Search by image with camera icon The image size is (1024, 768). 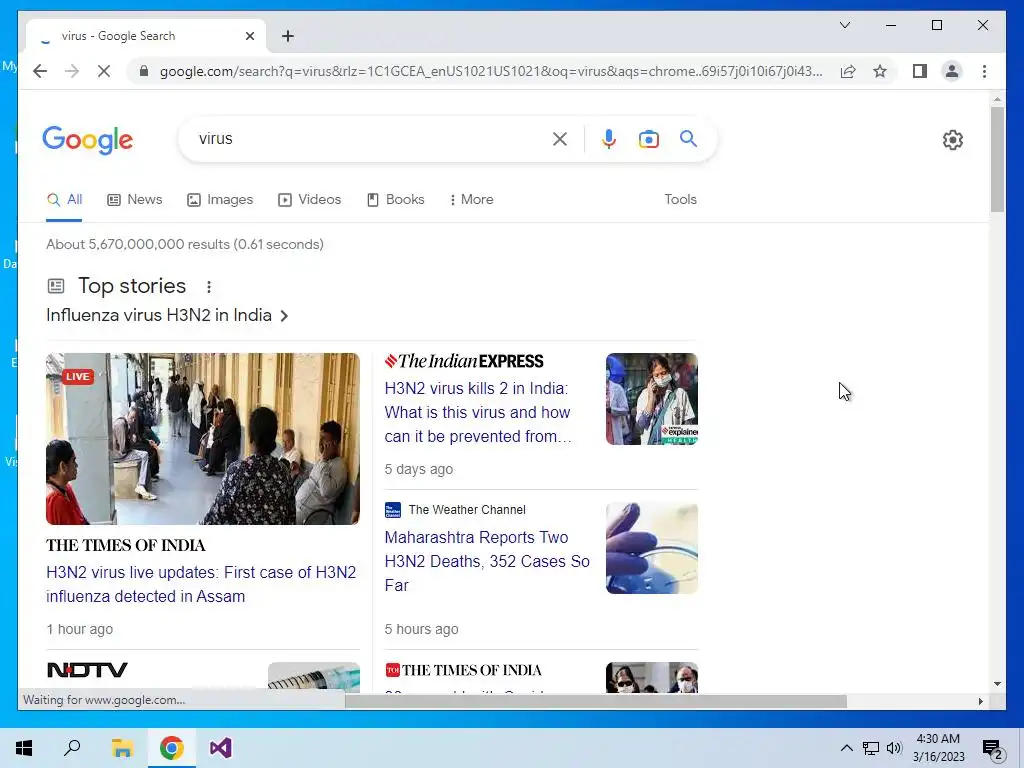pos(648,138)
